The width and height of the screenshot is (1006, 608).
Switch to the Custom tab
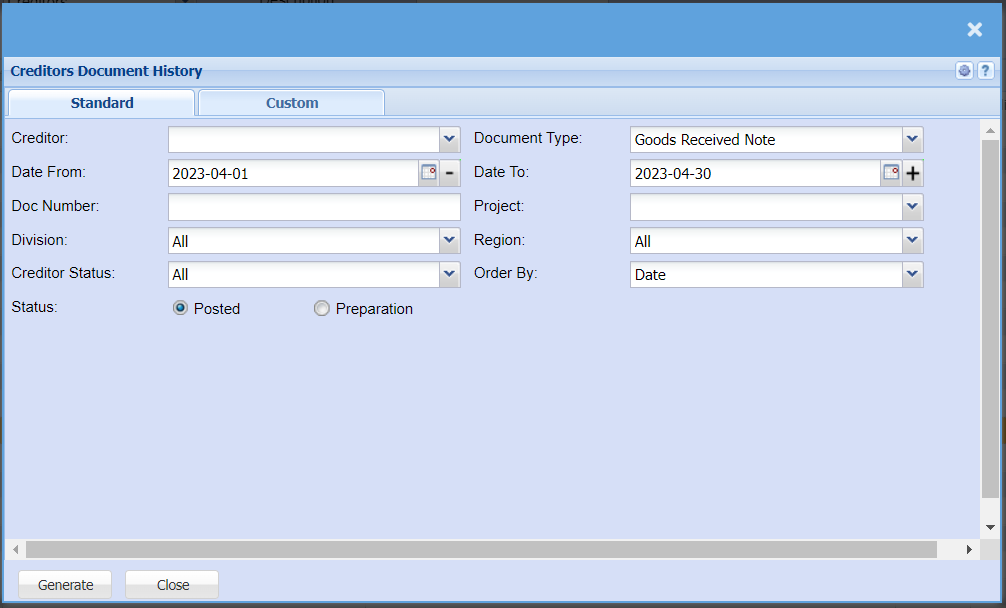coord(292,103)
